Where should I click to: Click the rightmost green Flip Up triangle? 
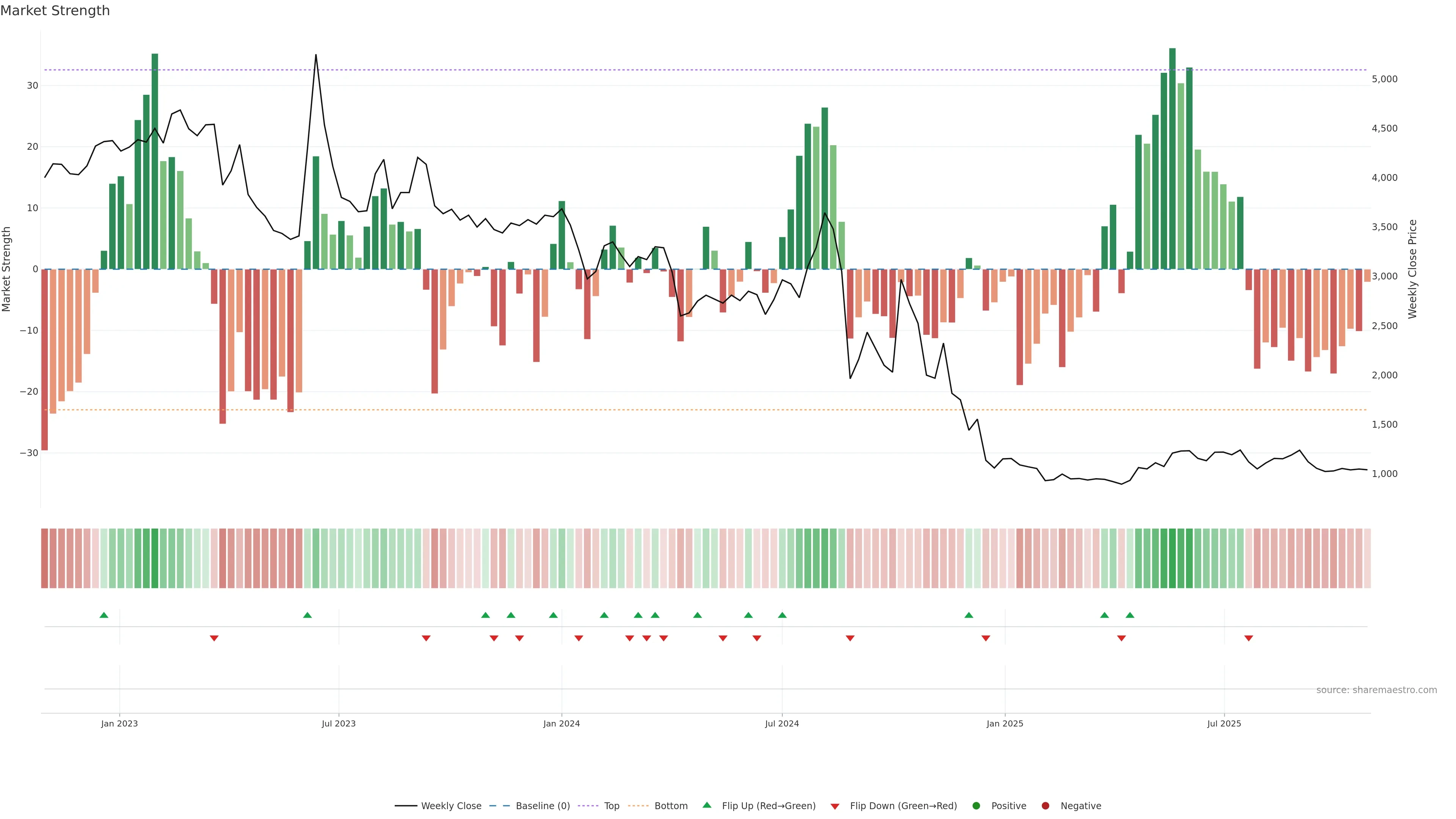1130,615
